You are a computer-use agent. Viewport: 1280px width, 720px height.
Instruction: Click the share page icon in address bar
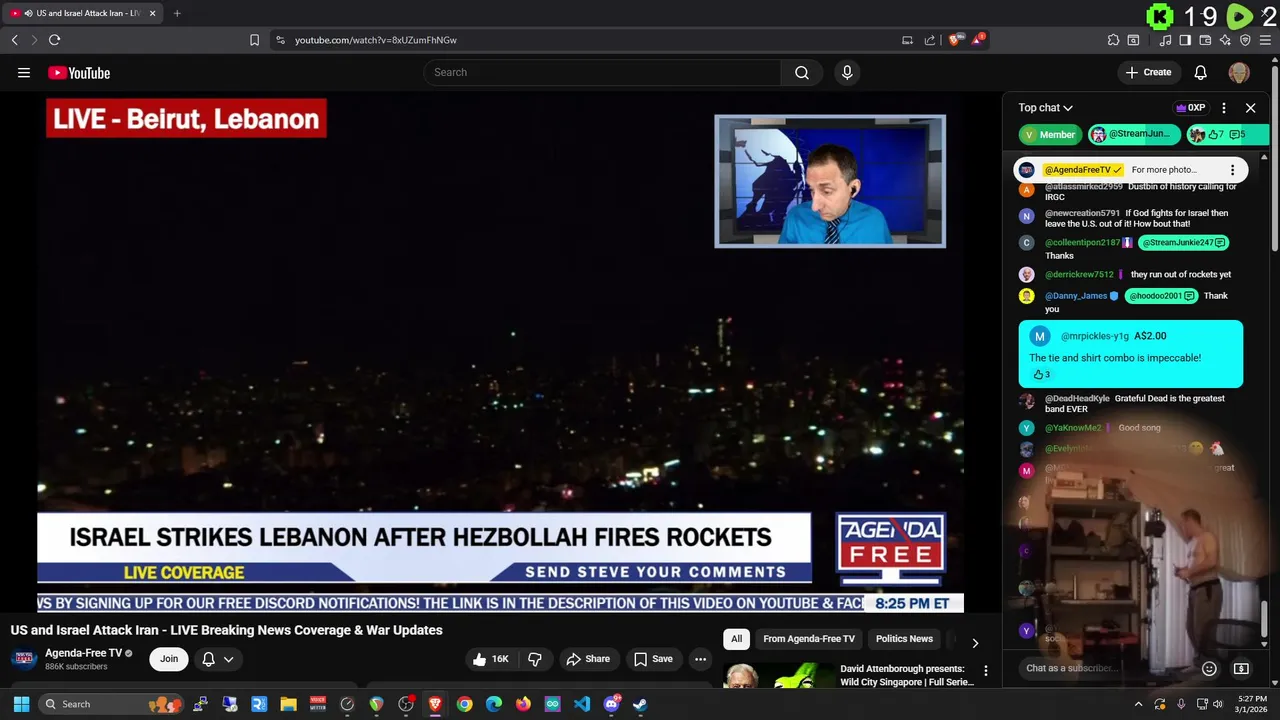(930, 40)
